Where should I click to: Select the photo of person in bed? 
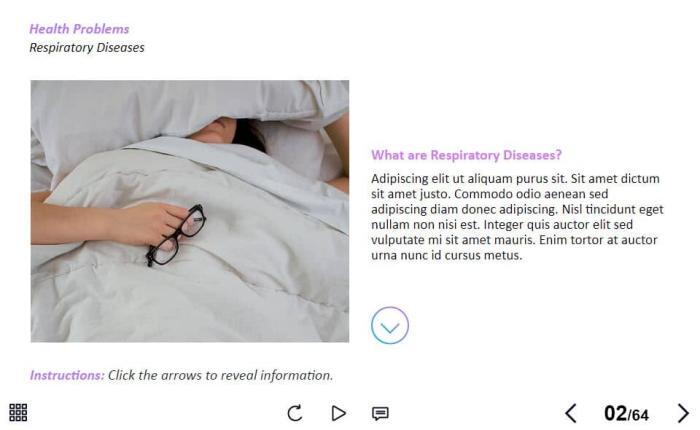190,211
